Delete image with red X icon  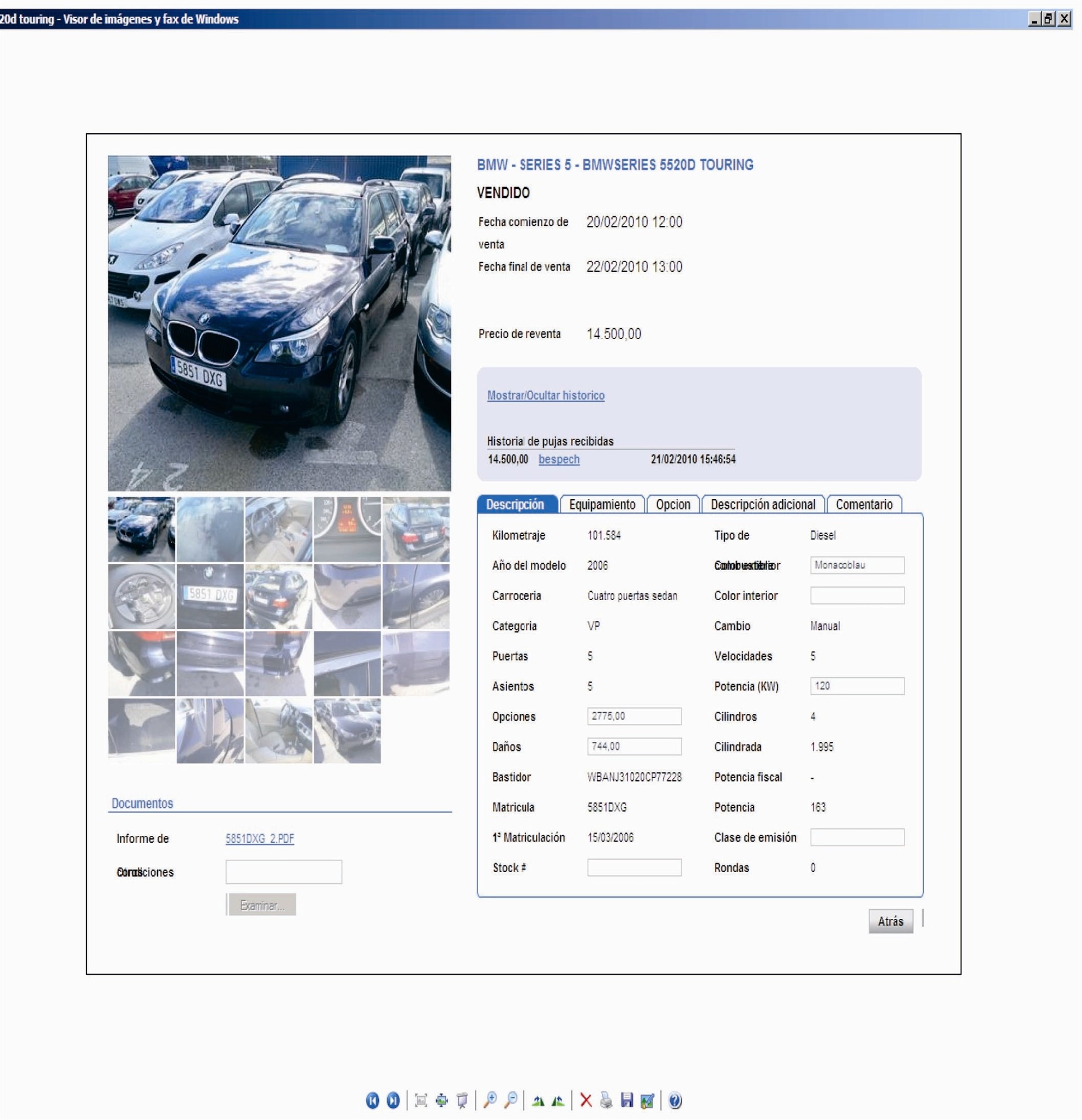[586, 1100]
